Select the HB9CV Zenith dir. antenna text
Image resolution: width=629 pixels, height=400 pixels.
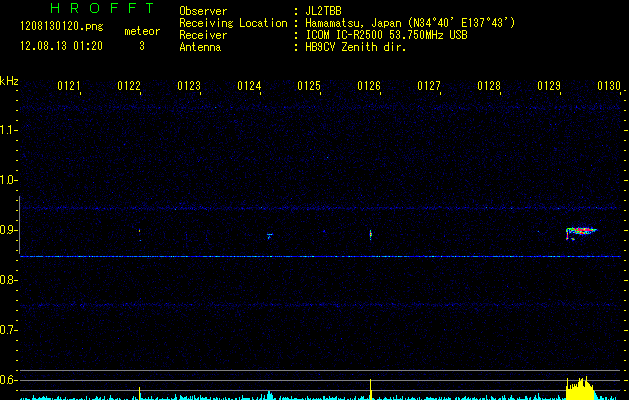[355, 47]
